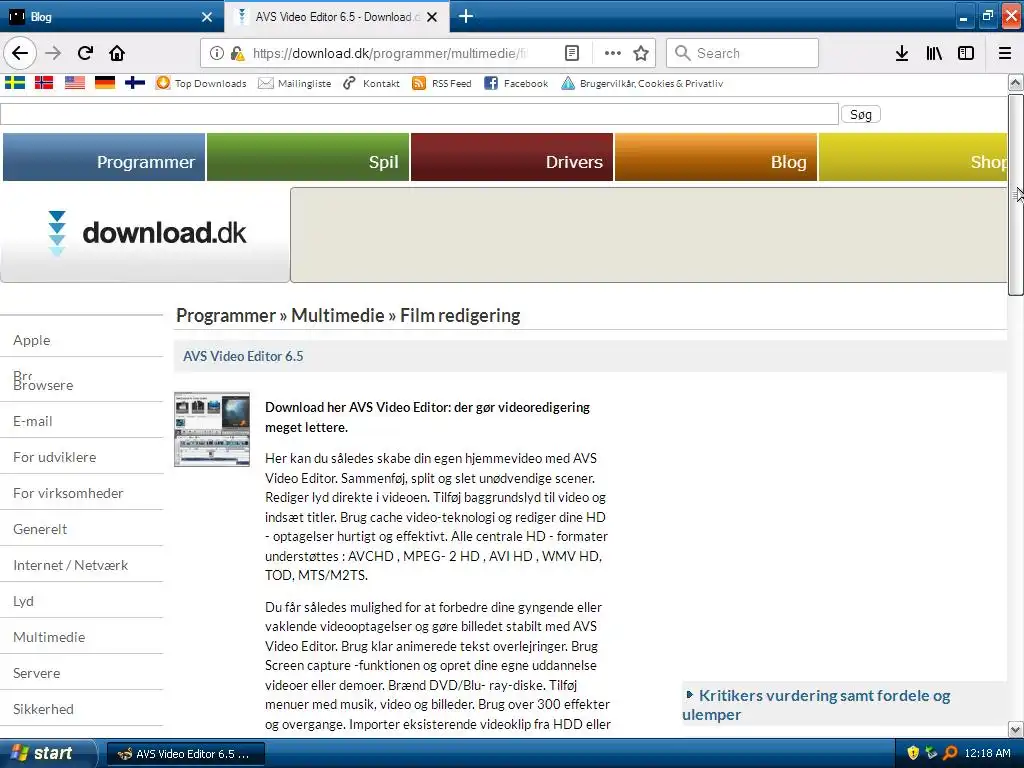
Task: Open the Spil navigation tab
Action: (308, 157)
